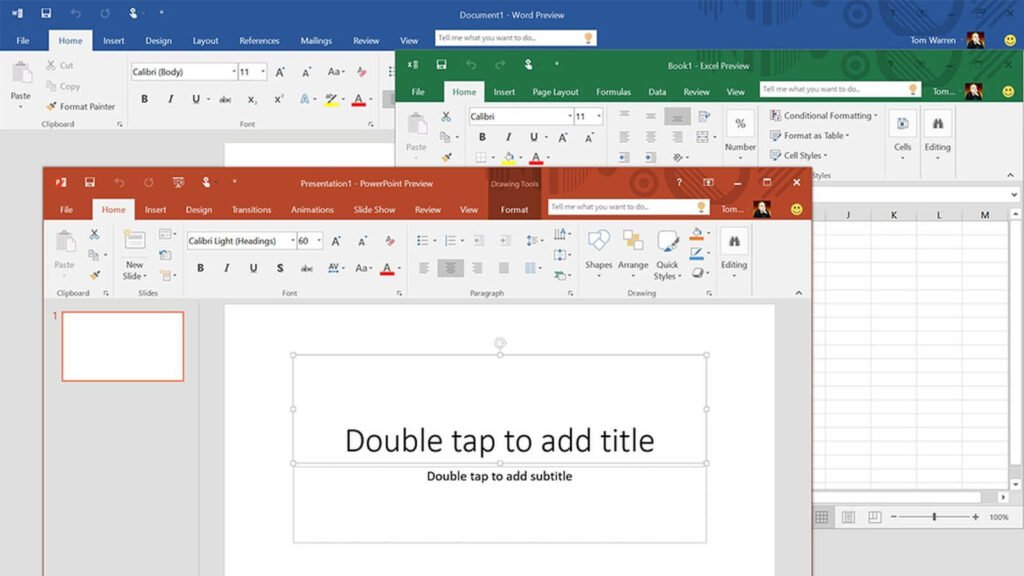
Task: Click Paste in the Word ribbon
Action: [21, 84]
